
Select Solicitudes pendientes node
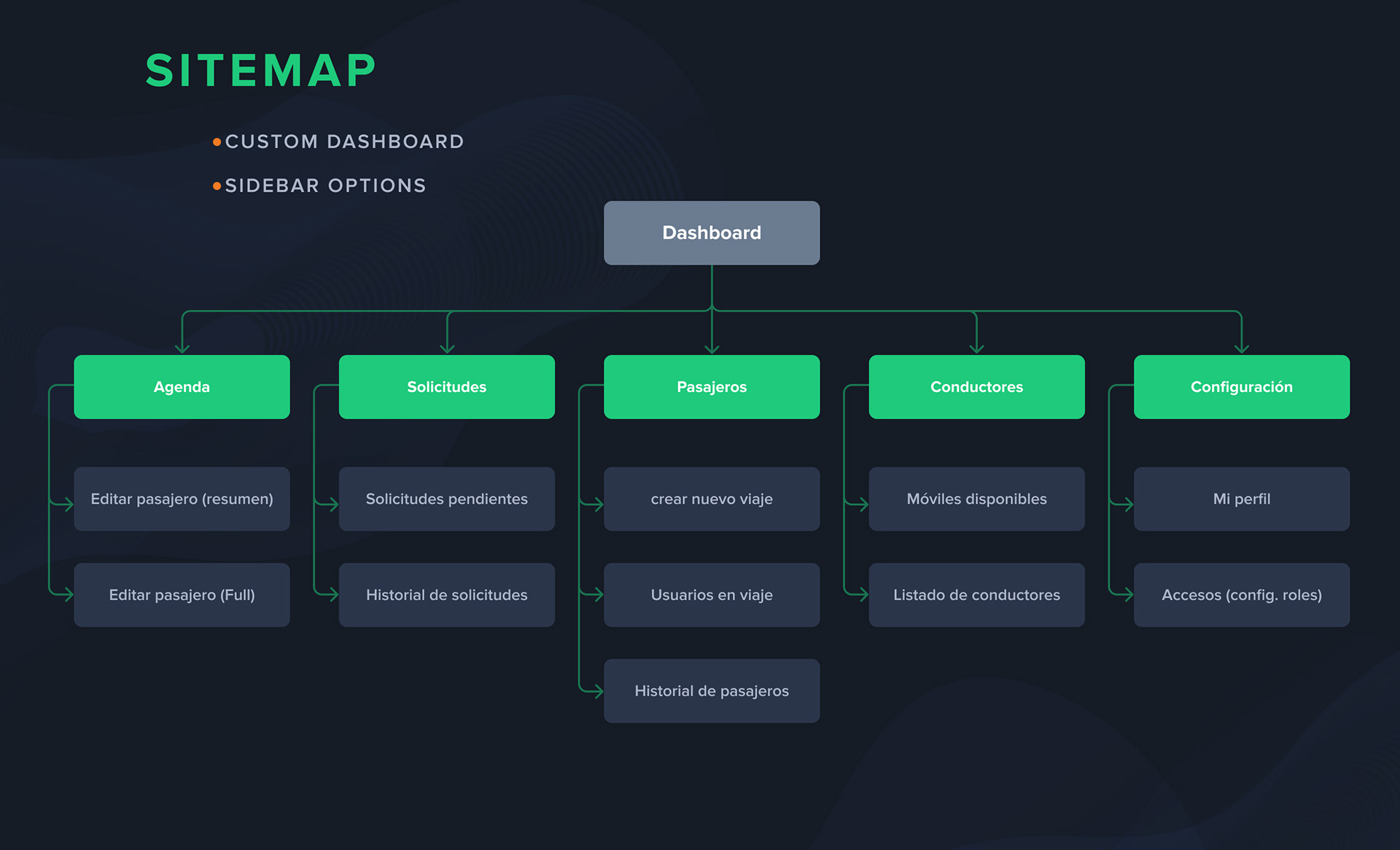(446, 499)
